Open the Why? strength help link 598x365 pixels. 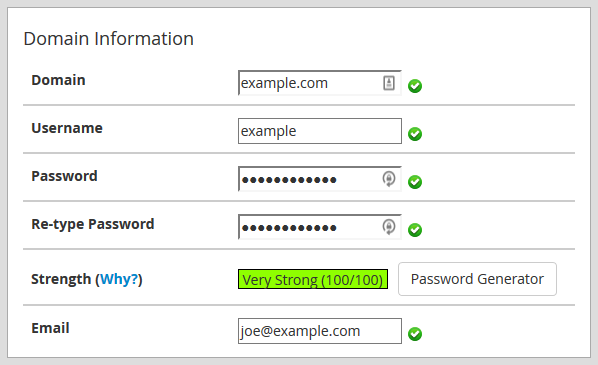(119, 279)
